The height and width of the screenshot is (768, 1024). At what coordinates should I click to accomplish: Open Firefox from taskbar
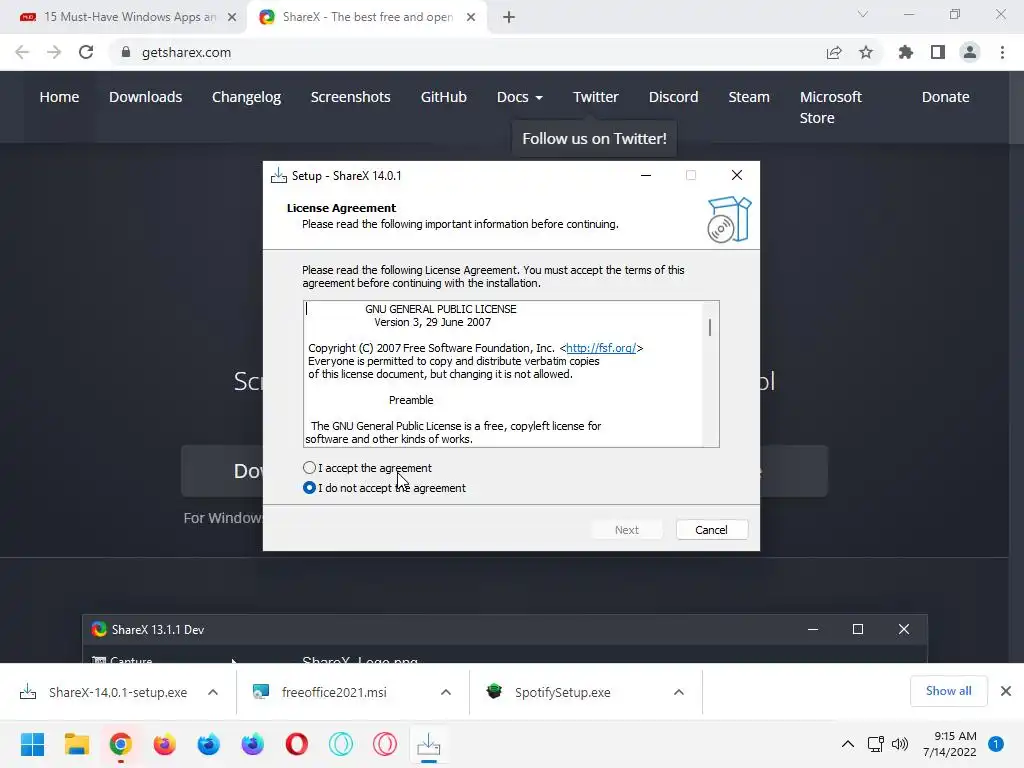[165, 744]
